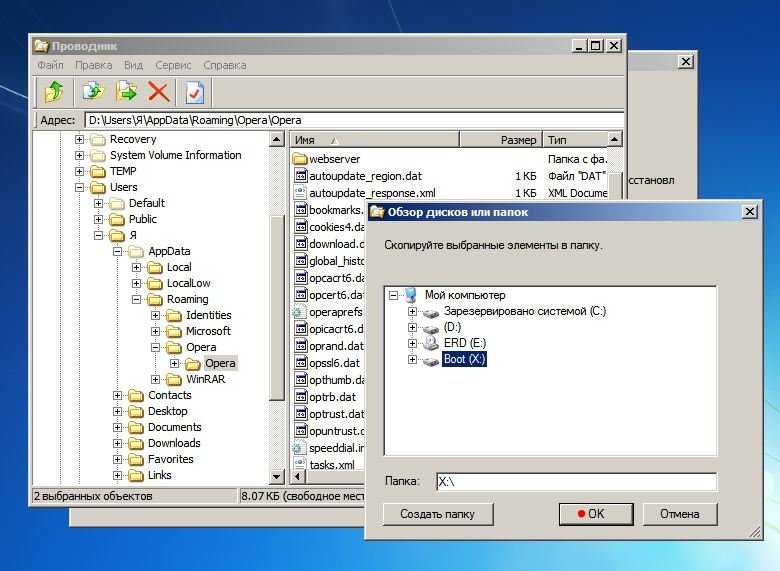
Task: Sort by the Размер column header
Action: 500,140
